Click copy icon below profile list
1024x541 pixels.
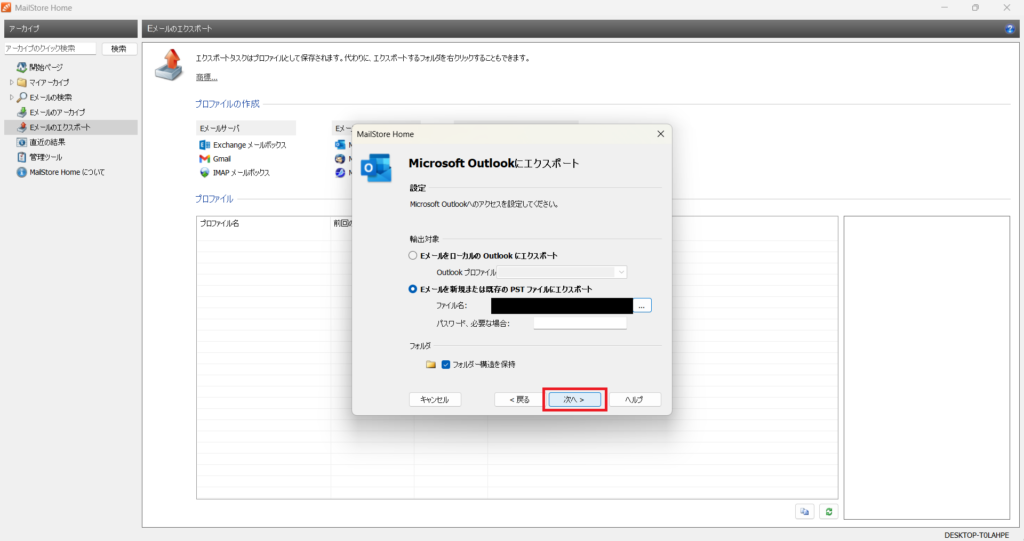click(805, 512)
